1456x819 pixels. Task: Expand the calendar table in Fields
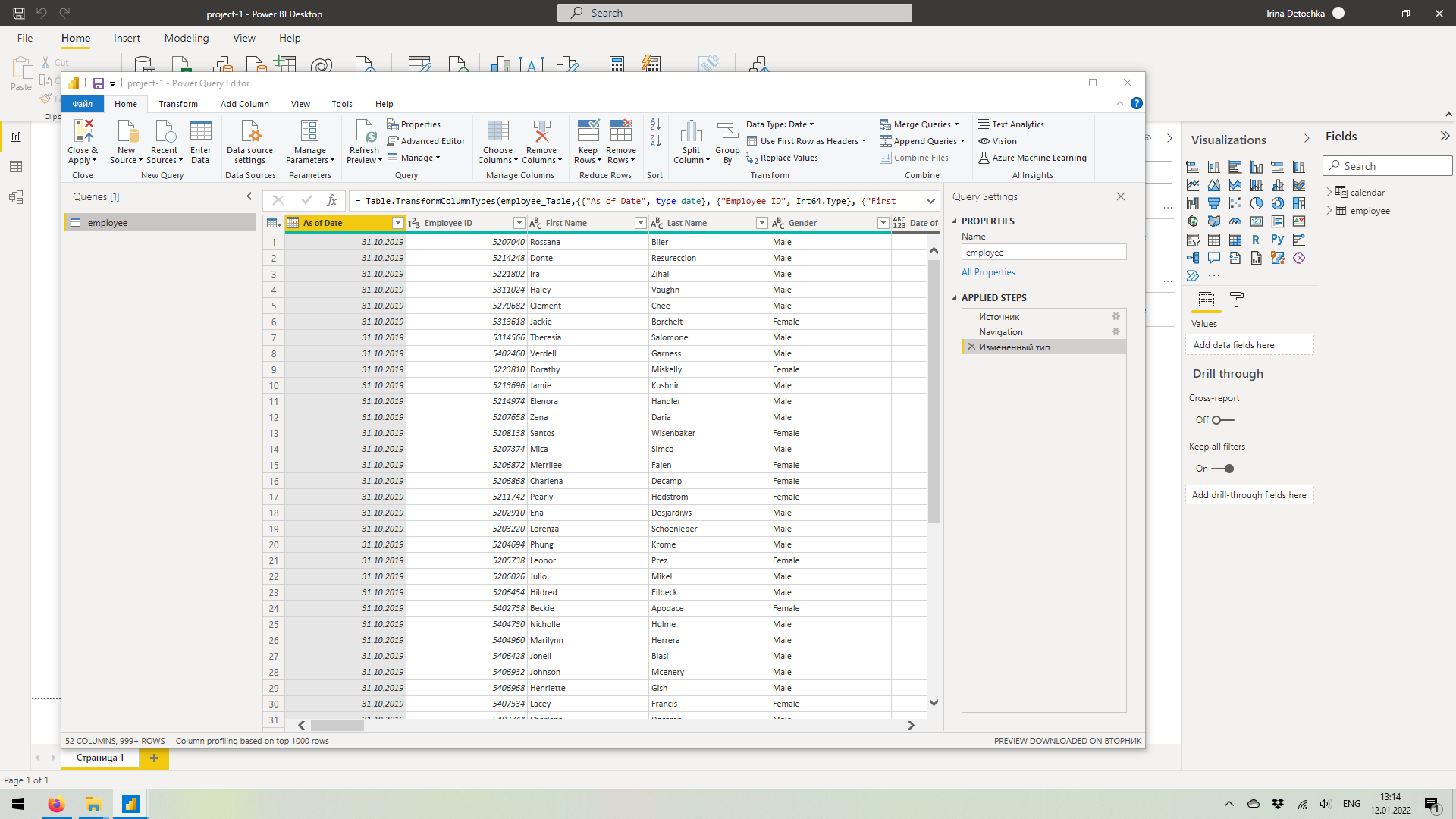point(1329,193)
